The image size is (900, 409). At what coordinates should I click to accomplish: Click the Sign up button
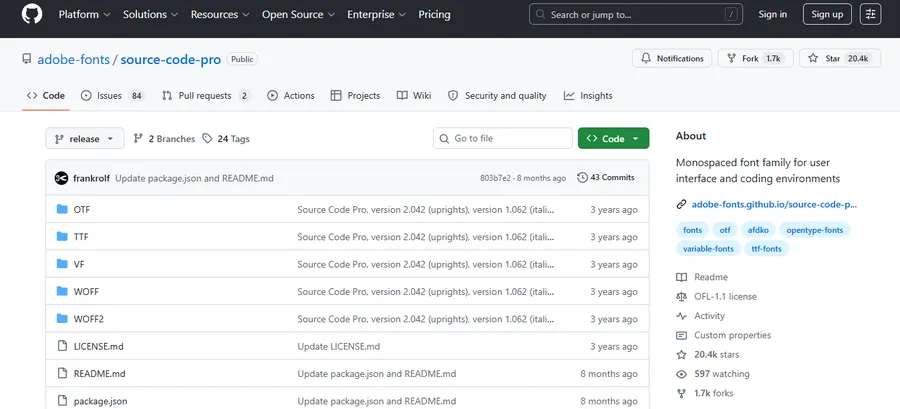(827, 14)
